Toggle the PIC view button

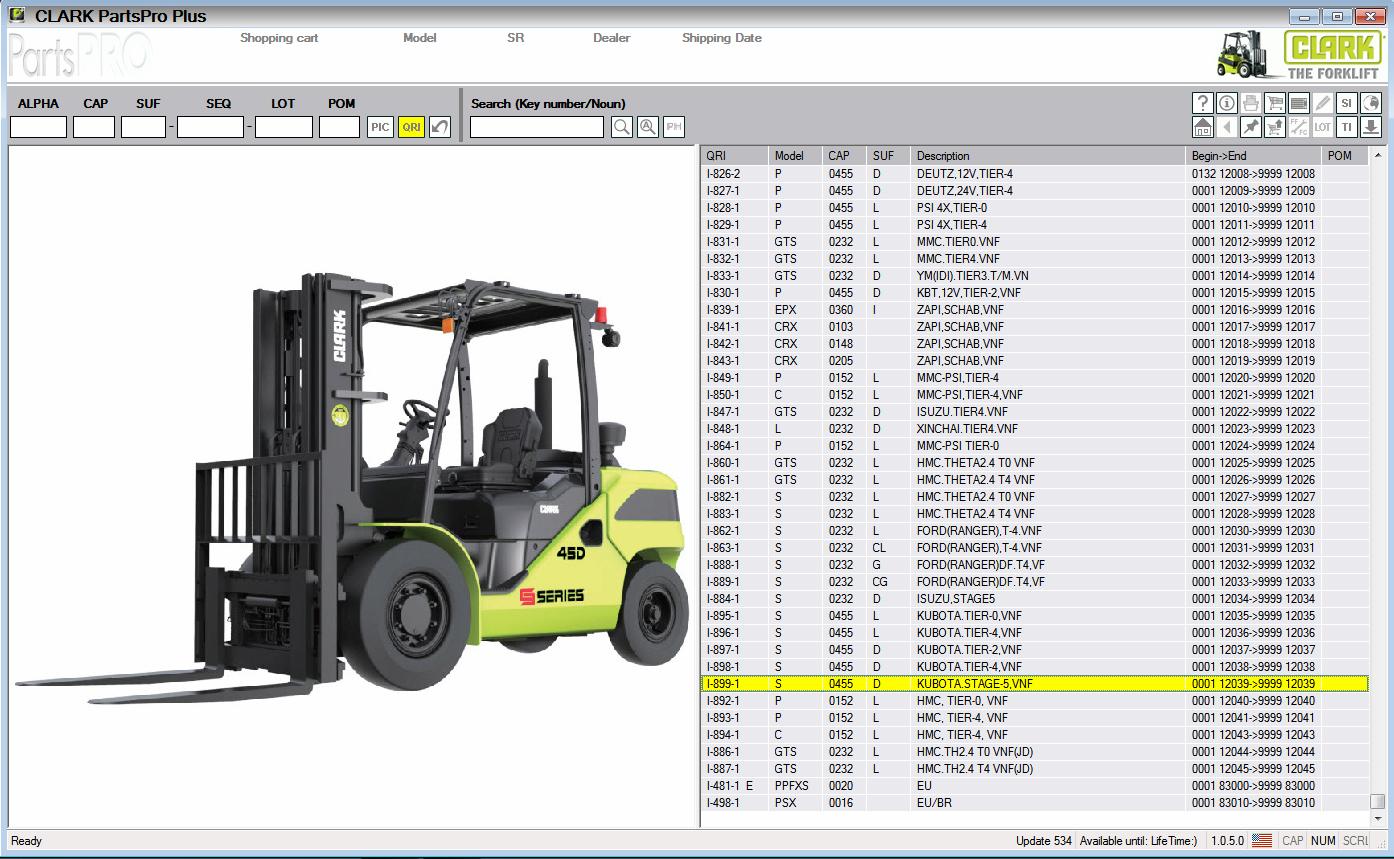pyautogui.click(x=380, y=127)
